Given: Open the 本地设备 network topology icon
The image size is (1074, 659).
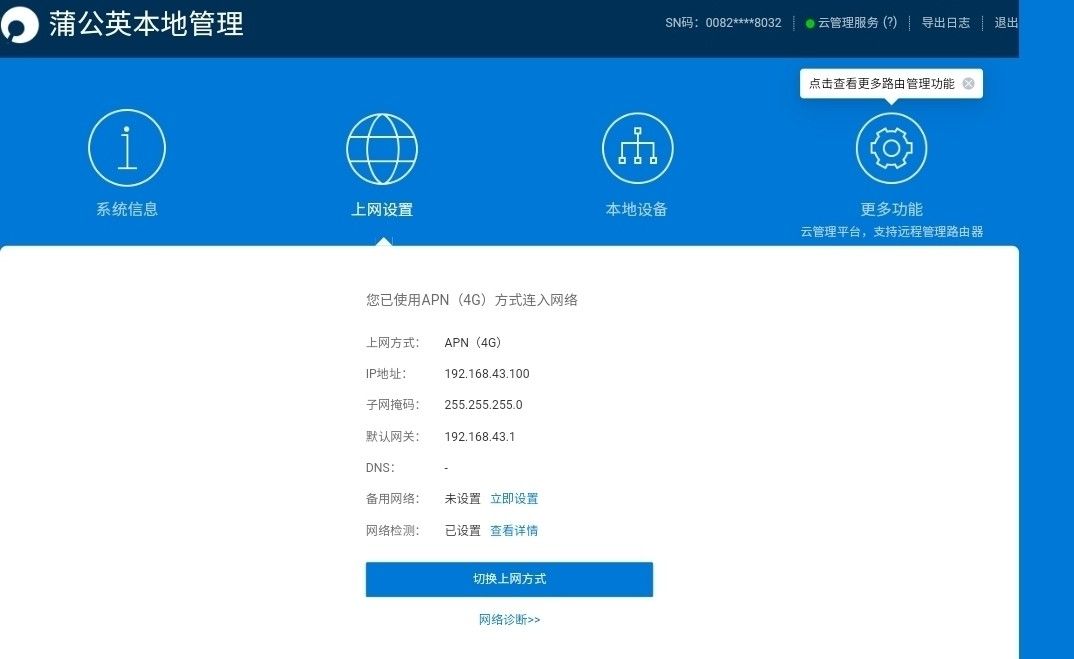Looking at the screenshot, I should tap(637, 148).
